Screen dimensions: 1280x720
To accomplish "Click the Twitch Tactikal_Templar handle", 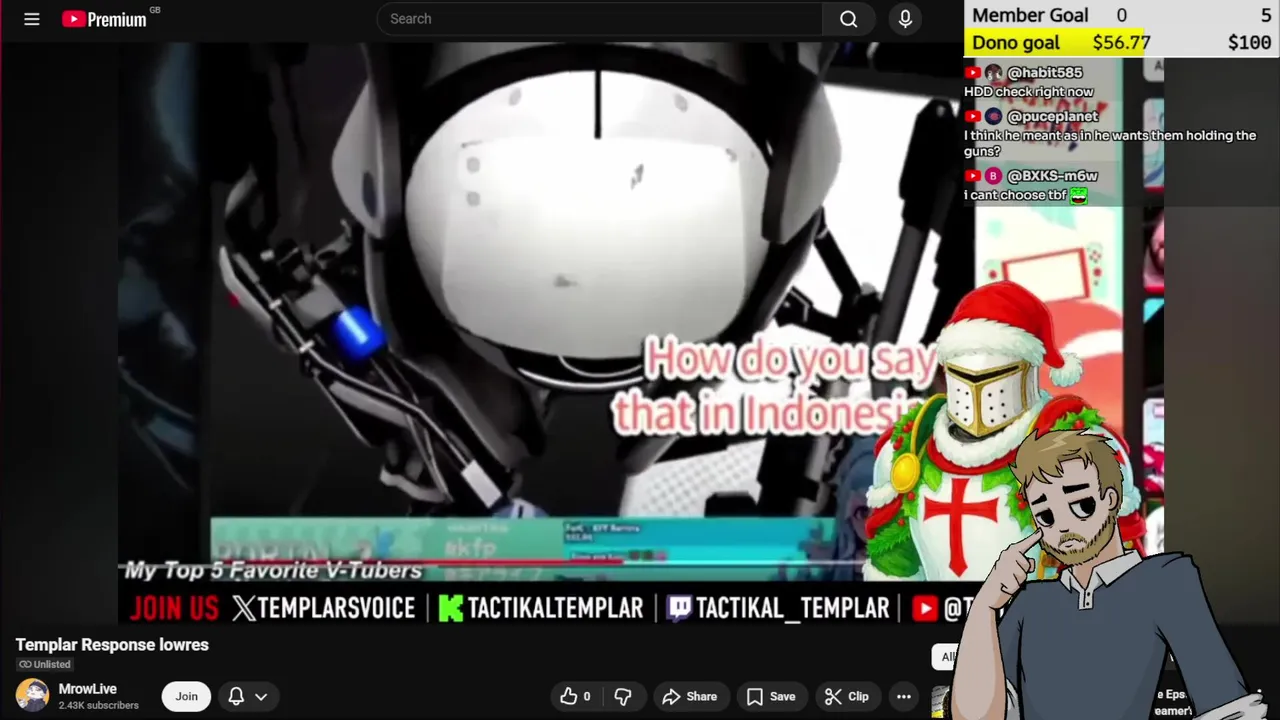I will point(778,608).
